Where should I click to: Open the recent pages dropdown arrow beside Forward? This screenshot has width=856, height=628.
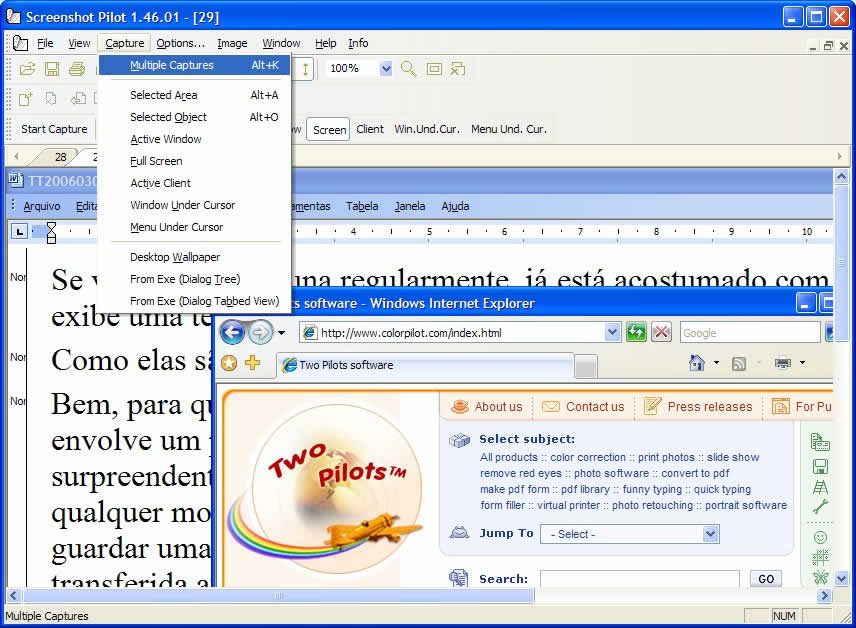pos(281,332)
